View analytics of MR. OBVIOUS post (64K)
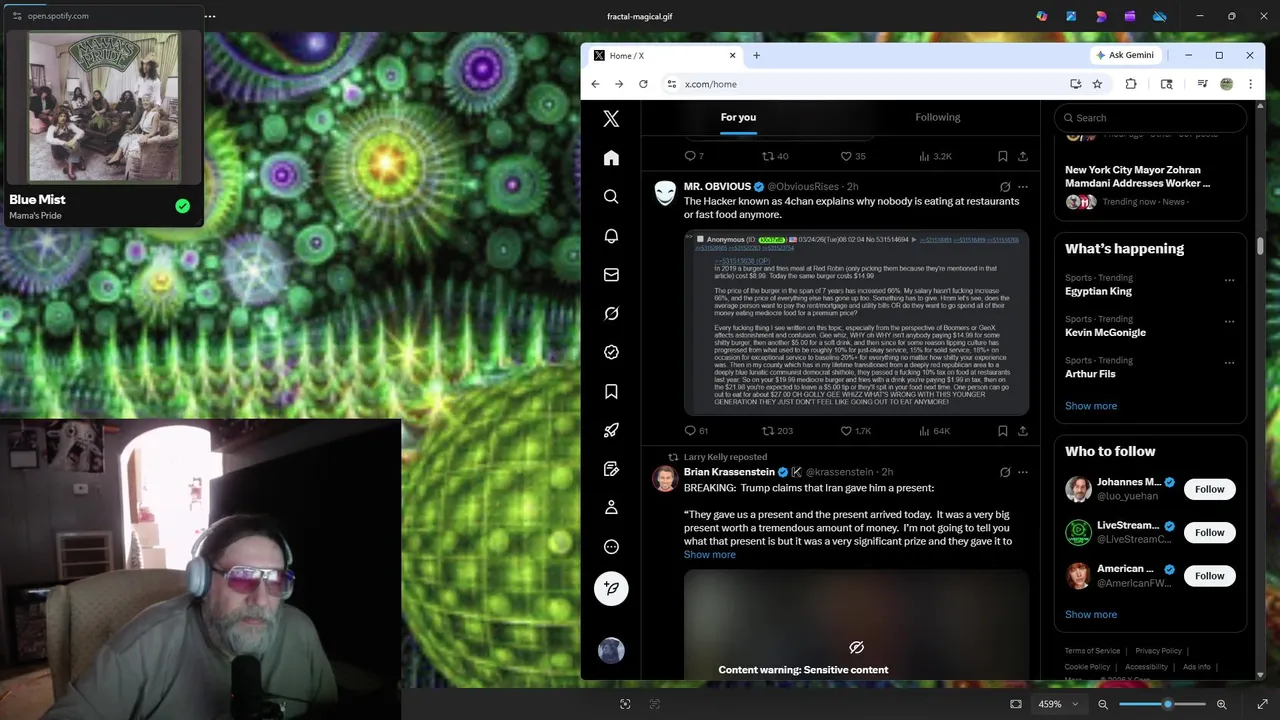 934,431
